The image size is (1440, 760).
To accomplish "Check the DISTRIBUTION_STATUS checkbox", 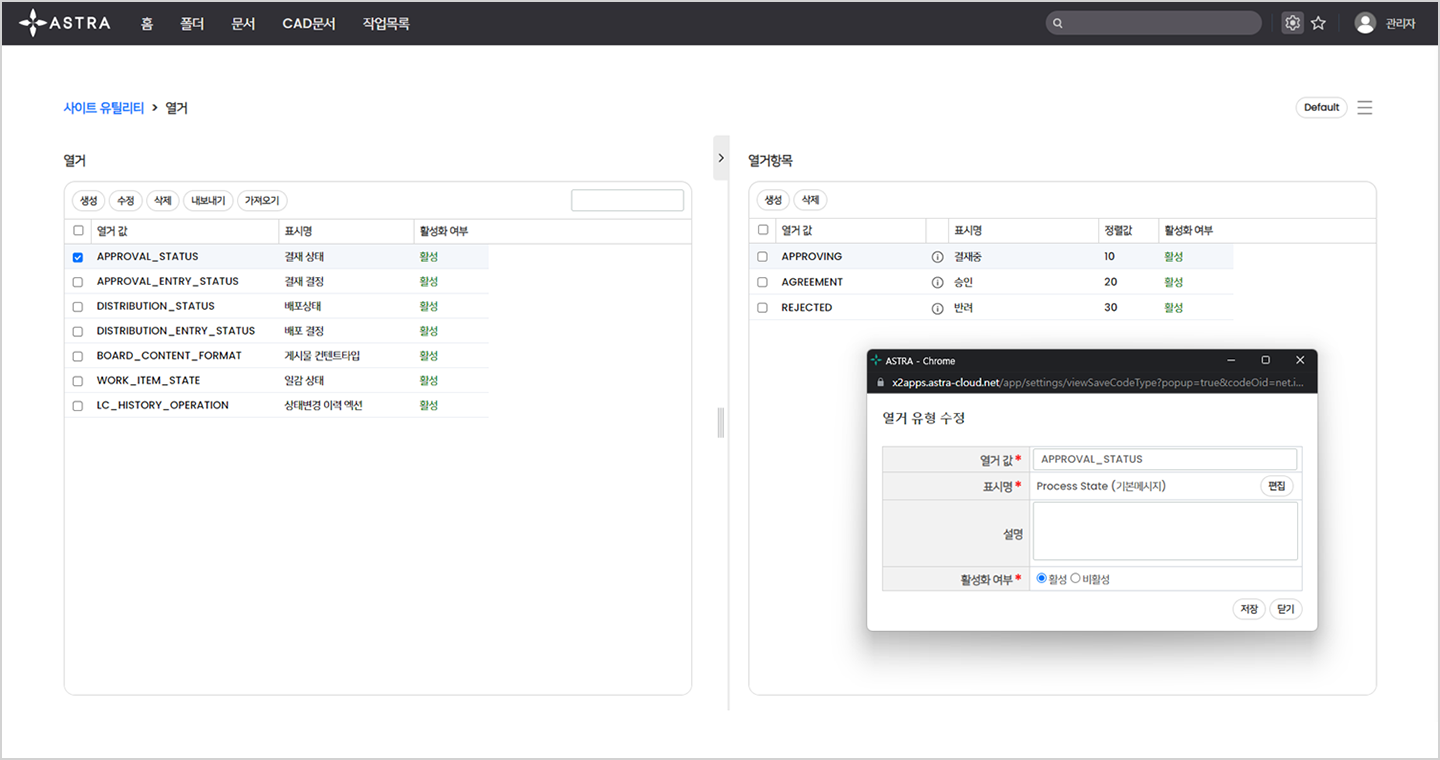I will coord(78,307).
